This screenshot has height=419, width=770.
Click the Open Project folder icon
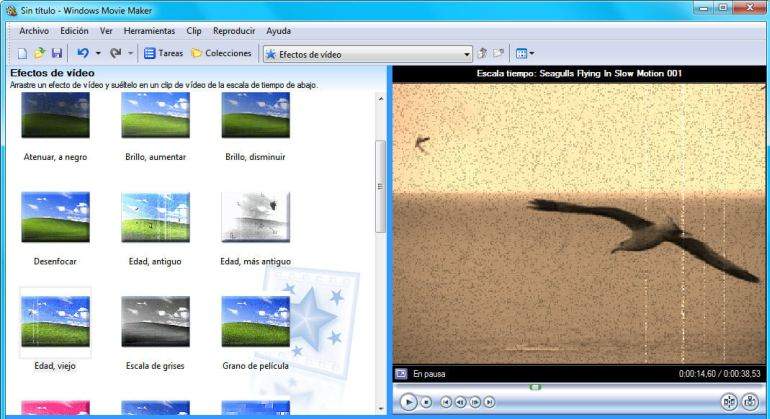pyautogui.click(x=39, y=53)
